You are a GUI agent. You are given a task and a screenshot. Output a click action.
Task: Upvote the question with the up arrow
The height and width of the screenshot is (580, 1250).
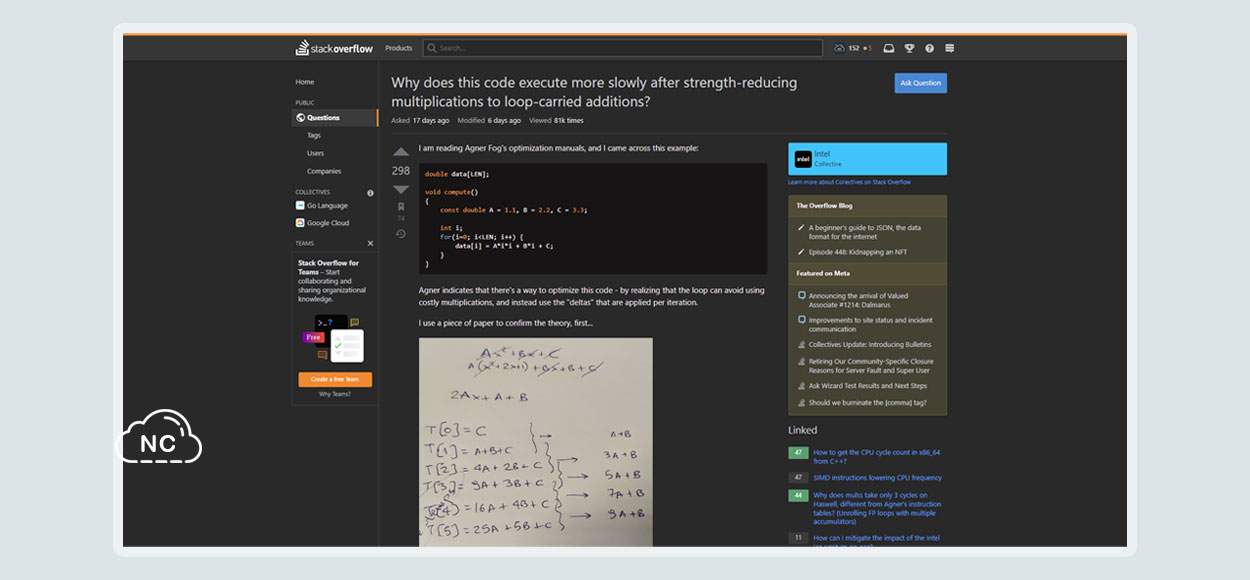pos(401,152)
